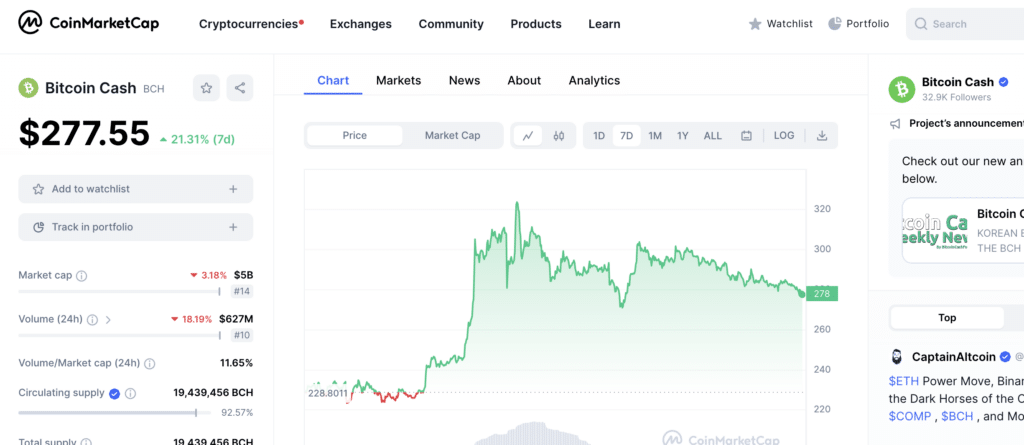The image size is (1024, 445).
Task: Open the $ETH ticker link
Action: (904, 380)
